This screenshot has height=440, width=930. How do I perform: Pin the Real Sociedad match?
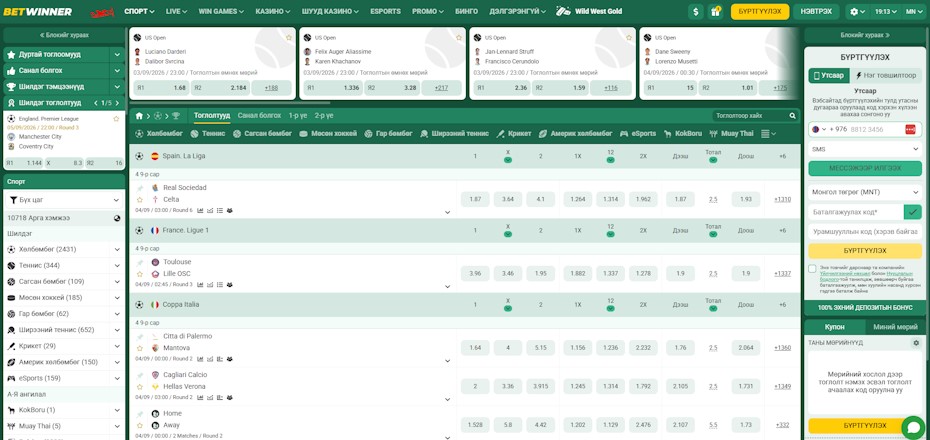pyautogui.click(x=140, y=188)
